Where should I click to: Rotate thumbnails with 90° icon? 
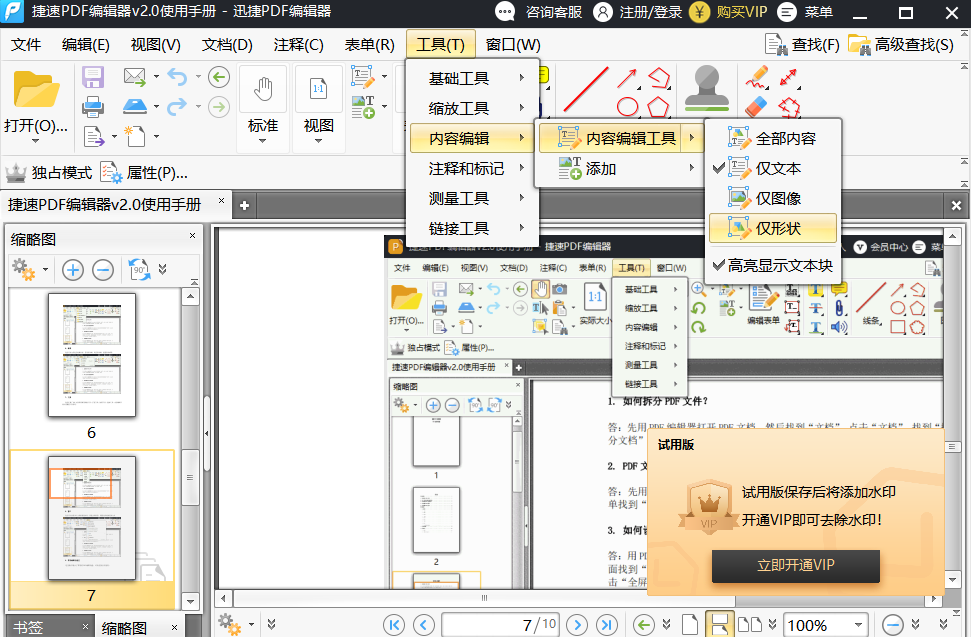(139, 270)
